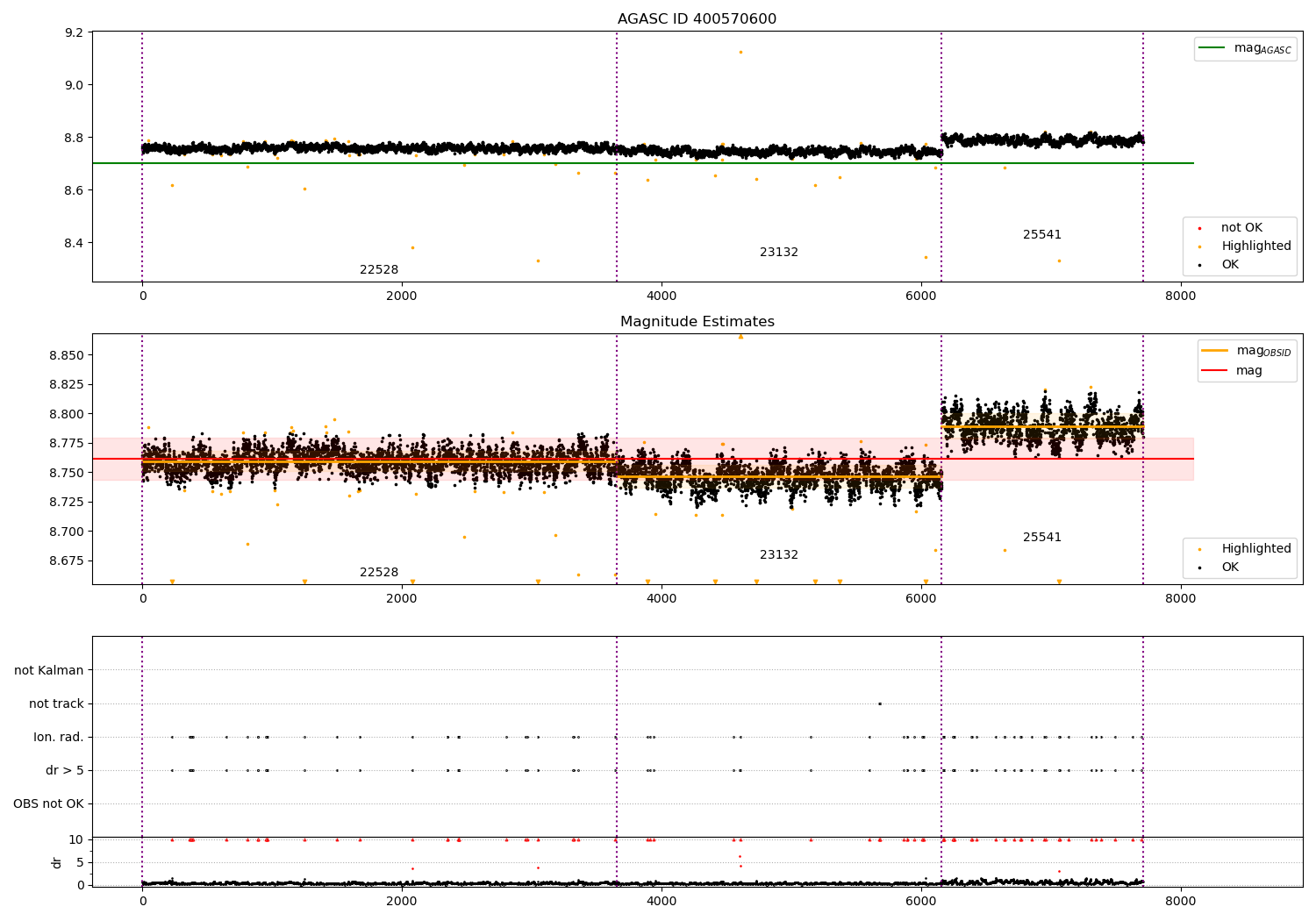Click the '10' tick on dr axis
Screen dimensions: 1316x921
tap(76, 840)
